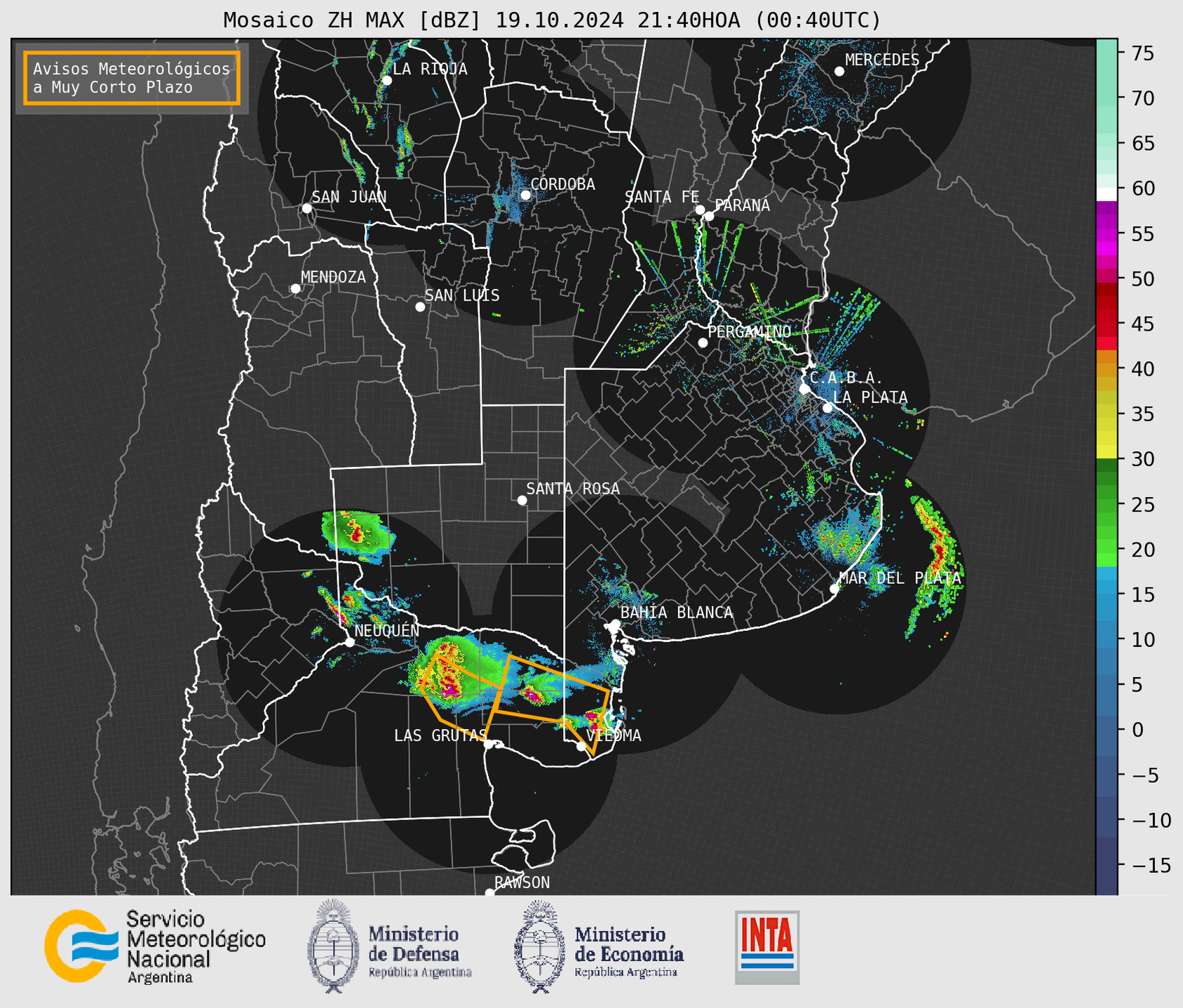Click the RAWSON city marker dot
The width and height of the screenshot is (1183, 1008).
coord(489,892)
